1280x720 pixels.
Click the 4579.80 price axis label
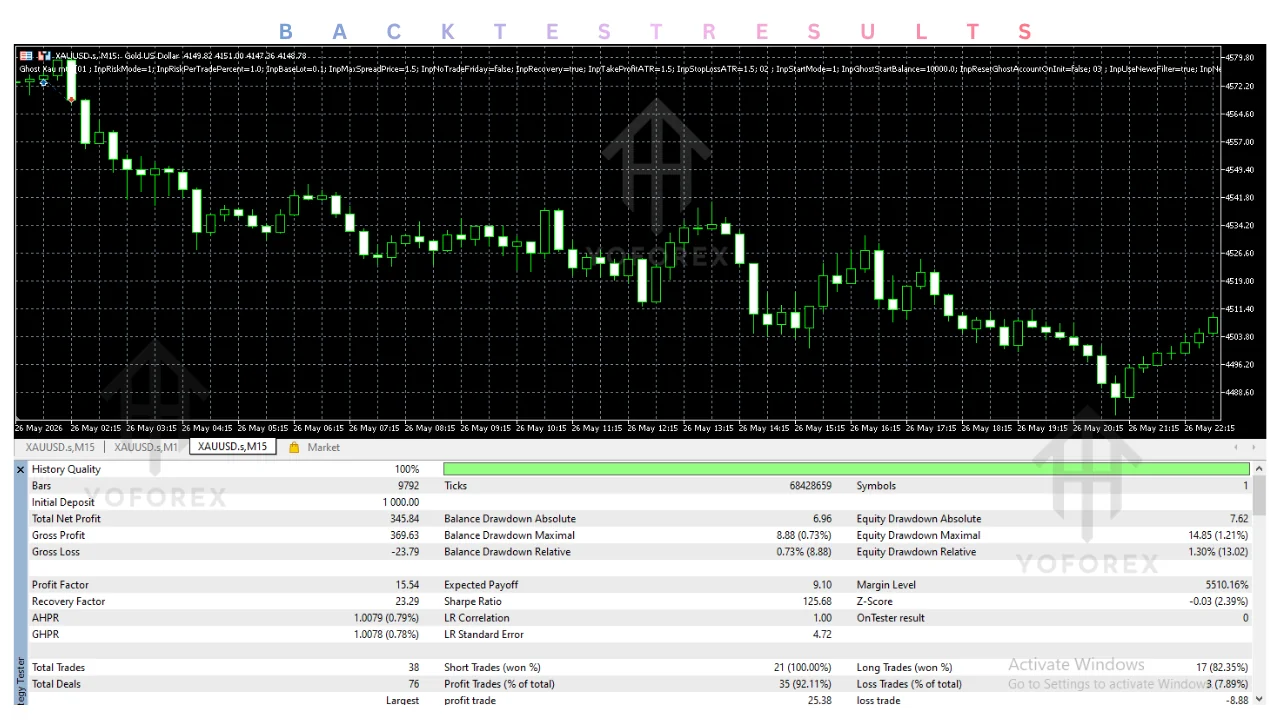point(1242,58)
